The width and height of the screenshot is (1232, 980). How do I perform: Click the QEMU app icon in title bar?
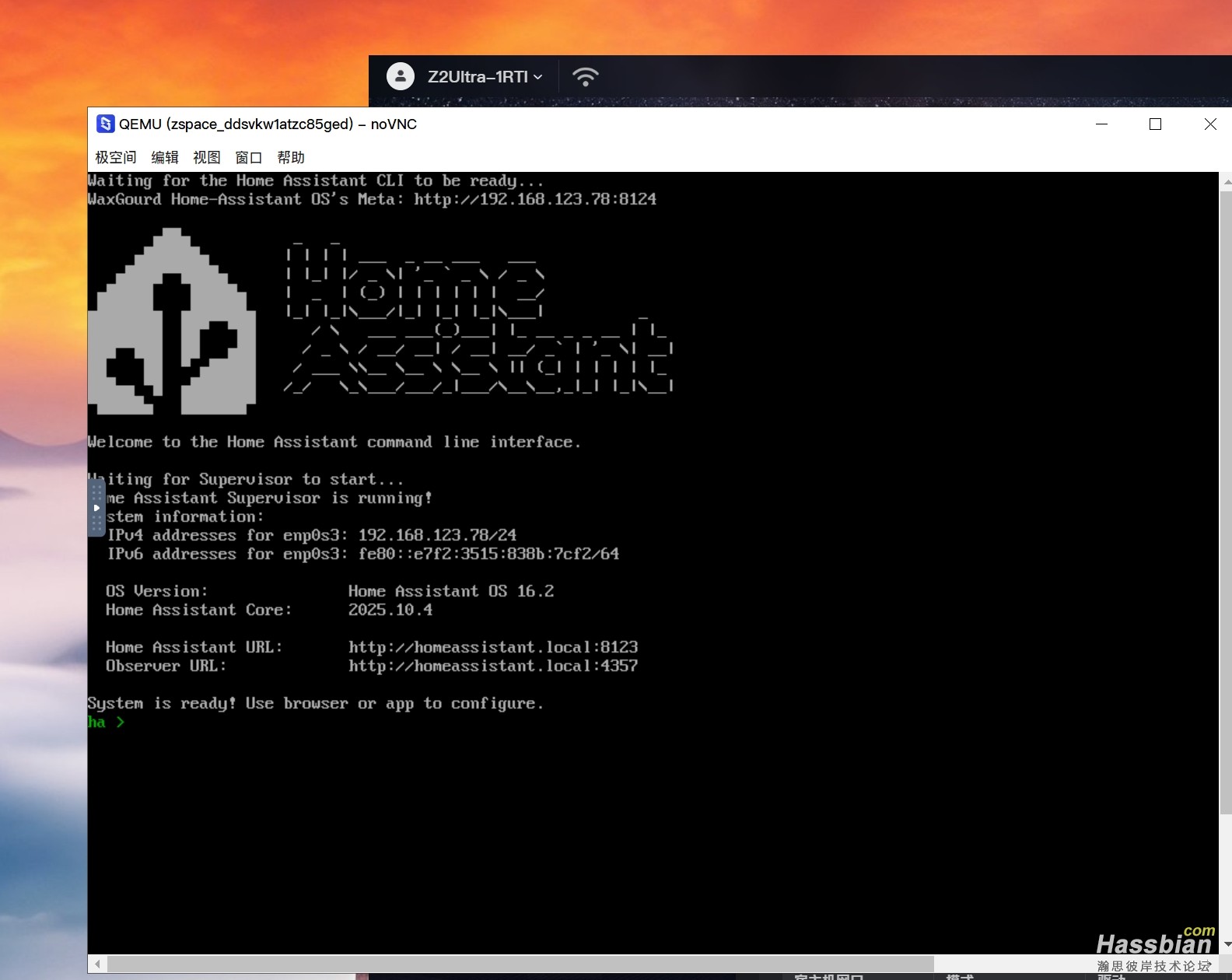click(105, 124)
